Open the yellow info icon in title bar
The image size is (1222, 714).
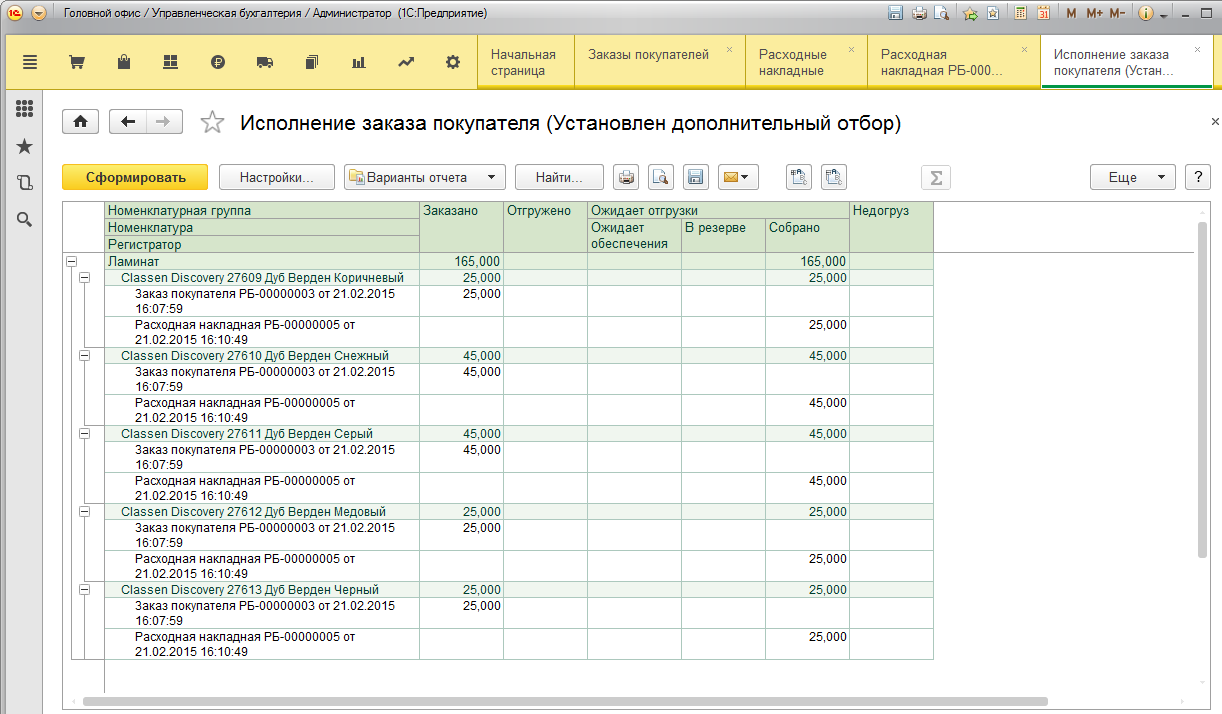pyautogui.click(x=1146, y=13)
